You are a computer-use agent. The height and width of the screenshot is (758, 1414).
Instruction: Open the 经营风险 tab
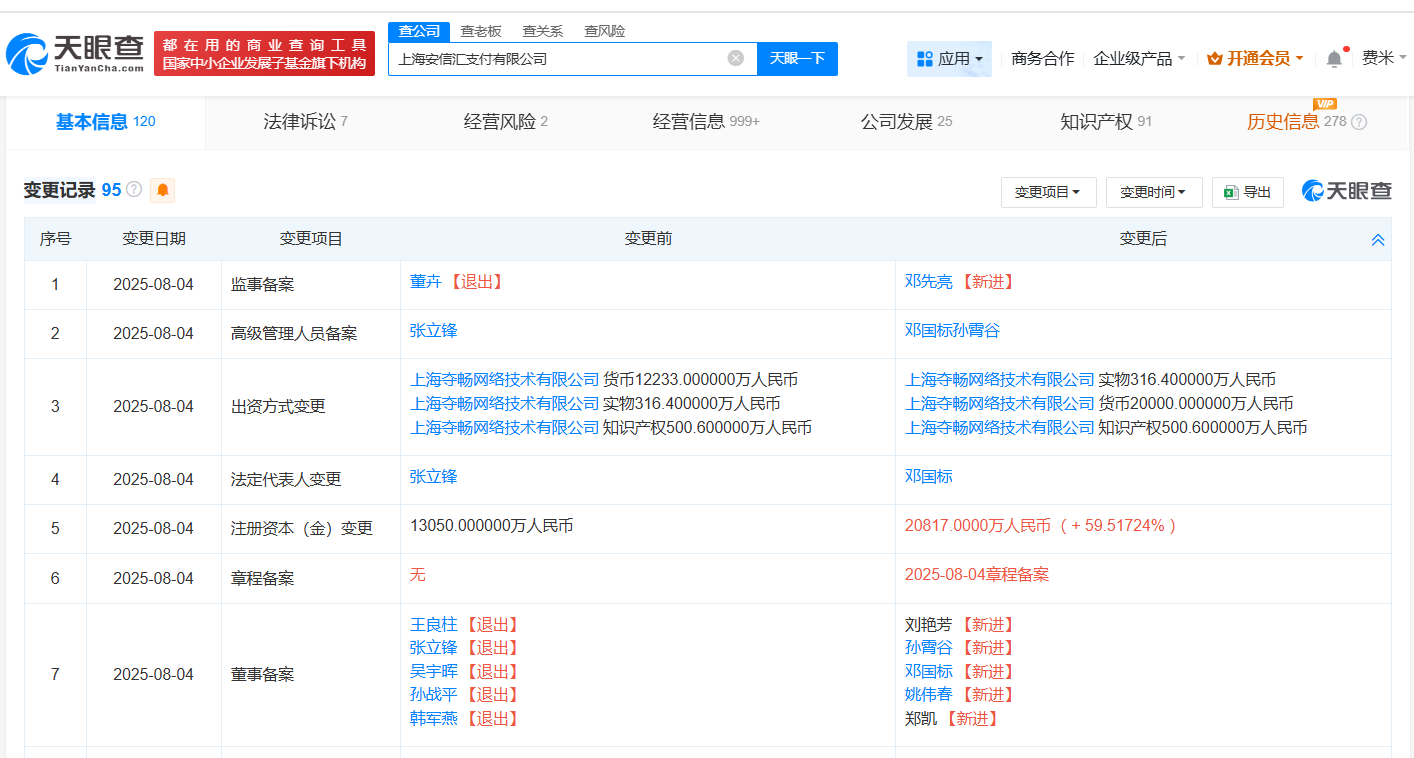coord(506,122)
